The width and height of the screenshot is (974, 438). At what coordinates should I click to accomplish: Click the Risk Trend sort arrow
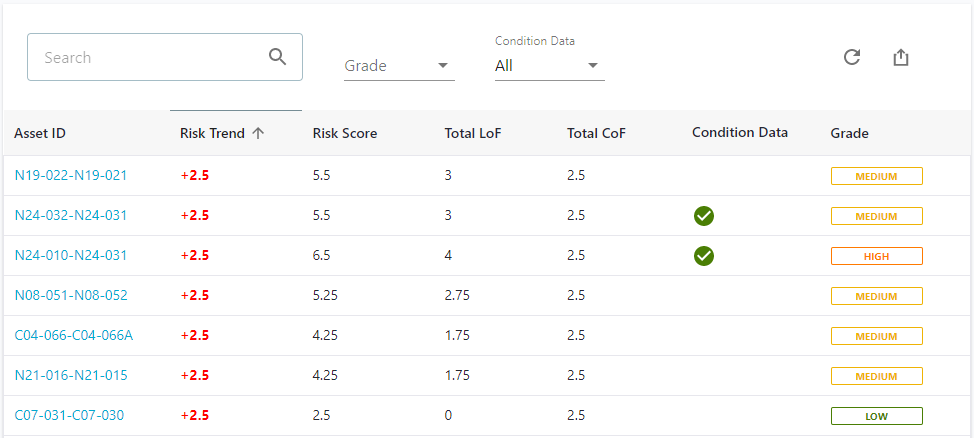point(258,133)
